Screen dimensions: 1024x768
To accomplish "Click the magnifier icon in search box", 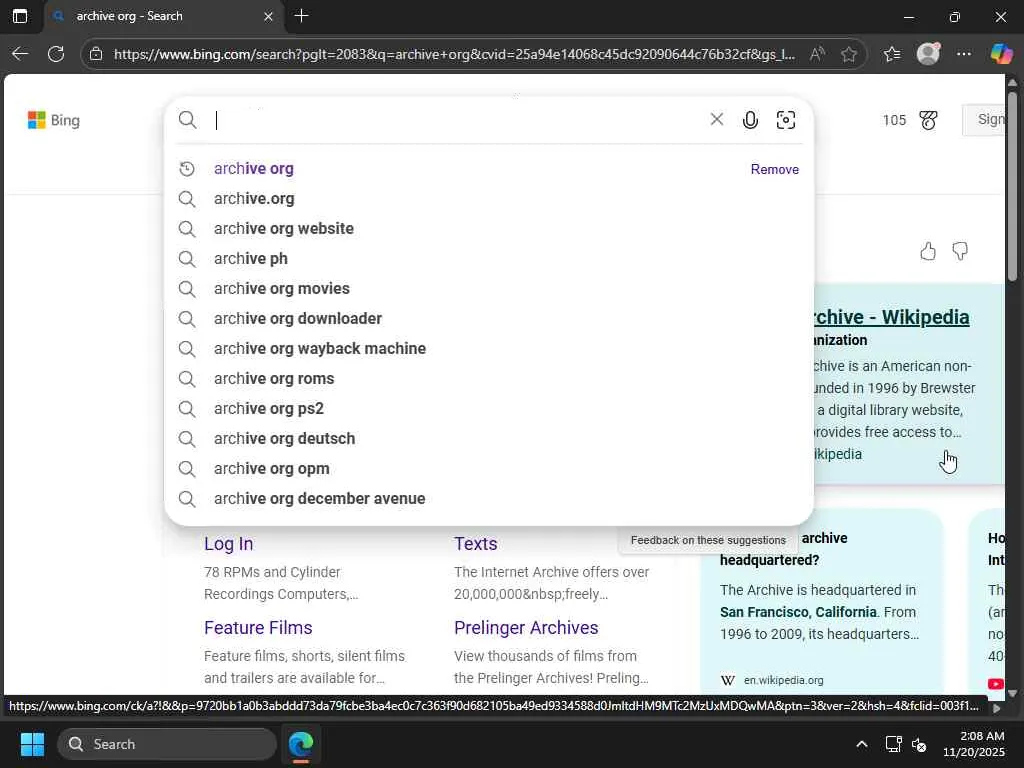I will 187,120.
